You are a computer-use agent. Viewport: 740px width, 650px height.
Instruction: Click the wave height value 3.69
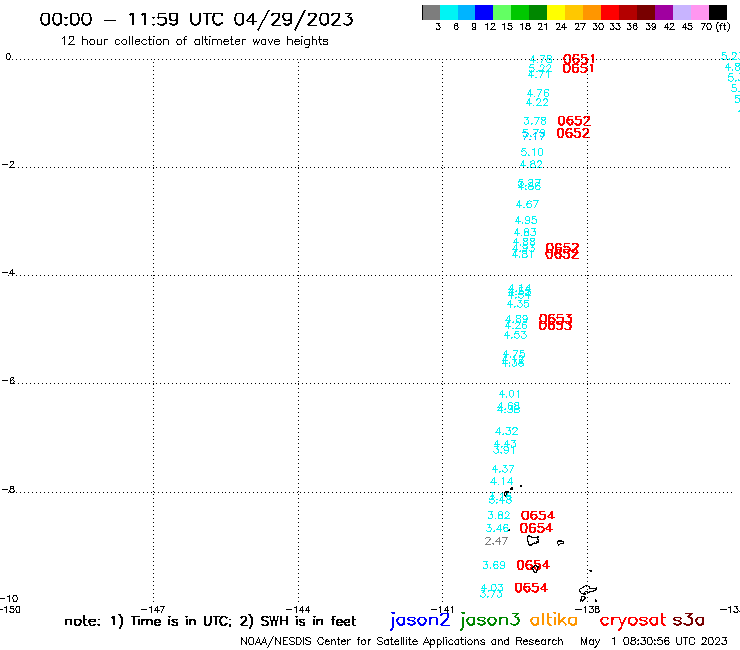click(494, 565)
